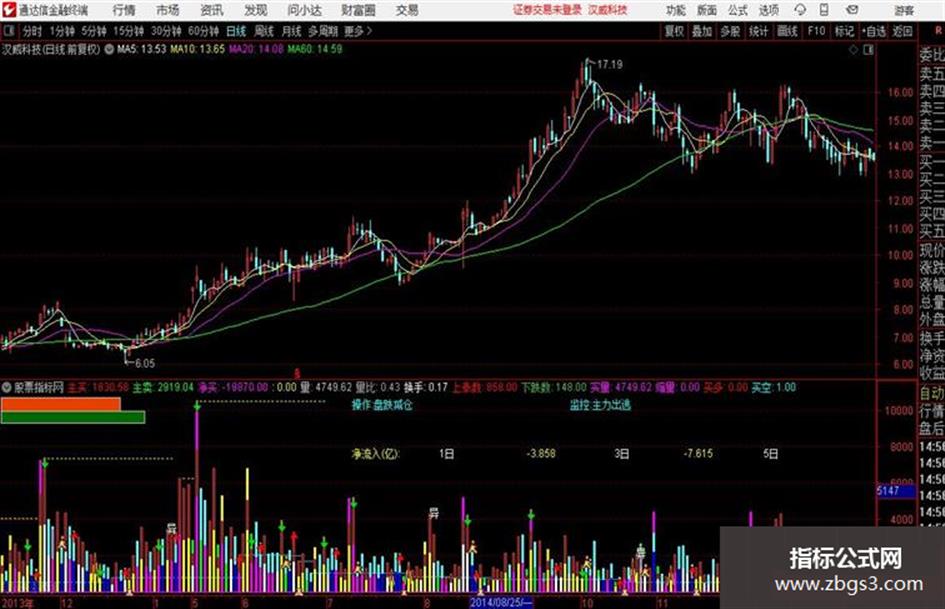The height and width of the screenshot is (609, 945).
Task: Click the 监控 主力出逃 signal text
Action: pyautogui.click(x=600, y=405)
